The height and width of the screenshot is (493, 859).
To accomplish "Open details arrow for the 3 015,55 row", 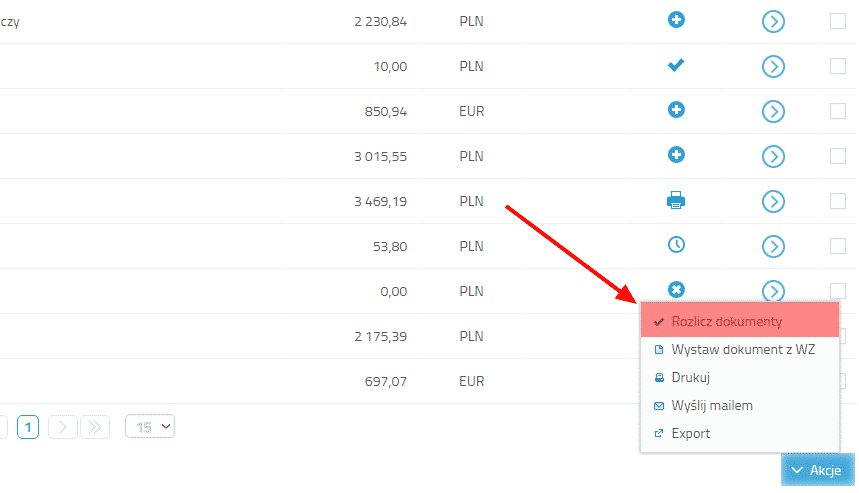I will 772,156.
